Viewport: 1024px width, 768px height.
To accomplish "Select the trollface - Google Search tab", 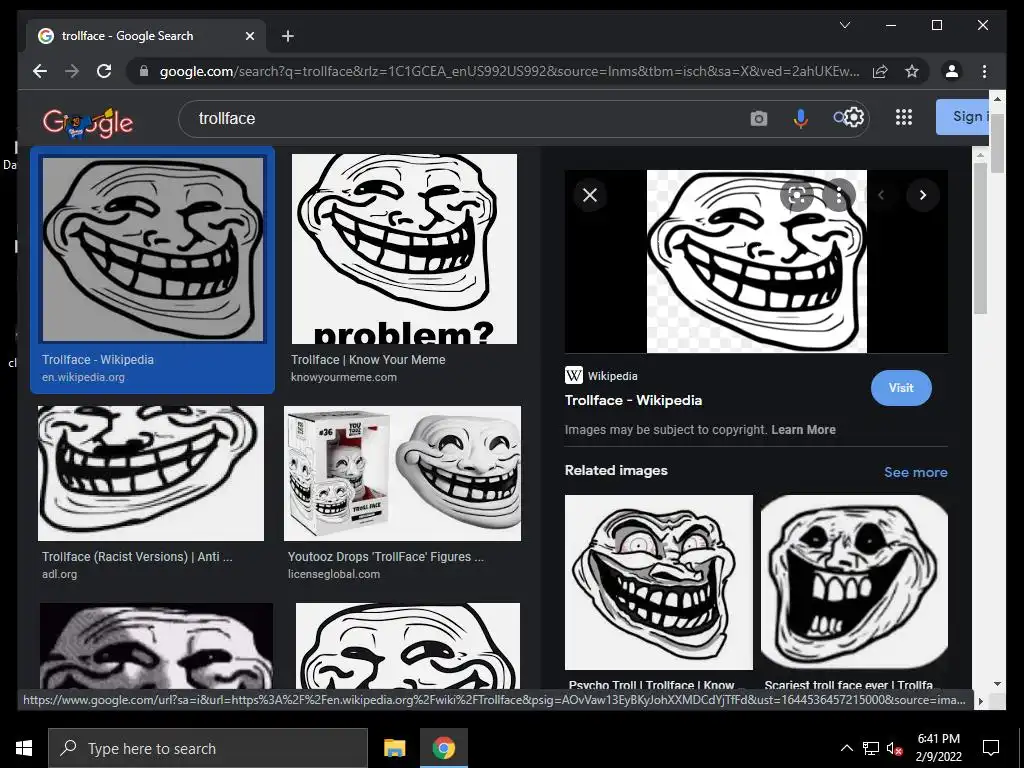I will (x=146, y=36).
